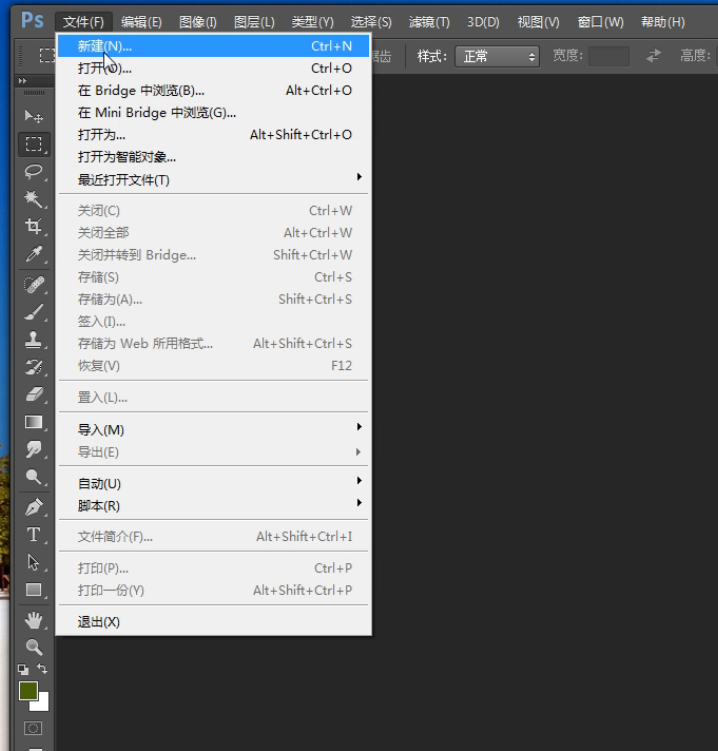Swap width and height values
718x751 pixels.
pyautogui.click(x=653, y=56)
